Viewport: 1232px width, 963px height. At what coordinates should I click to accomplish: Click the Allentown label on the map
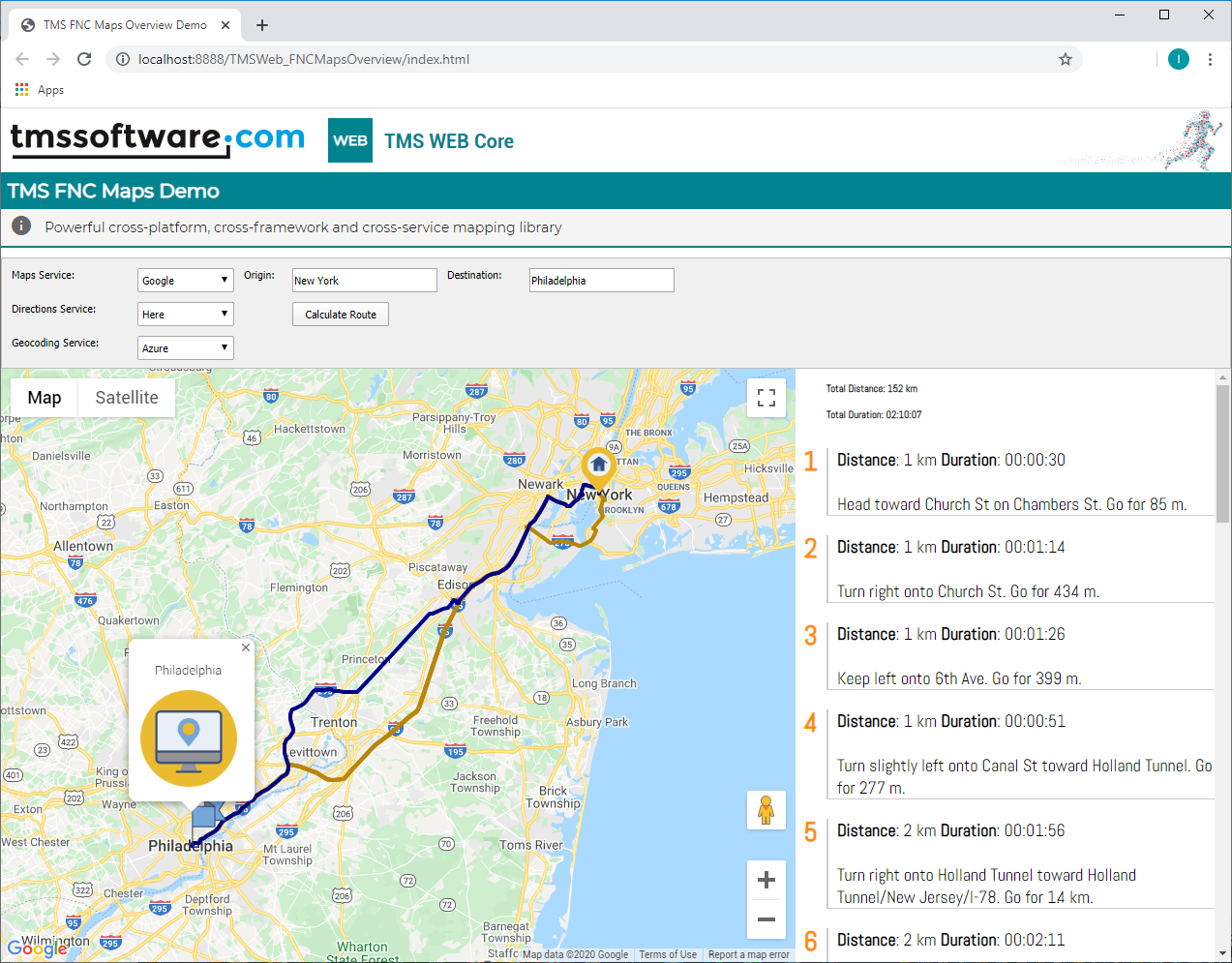point(83,546)
